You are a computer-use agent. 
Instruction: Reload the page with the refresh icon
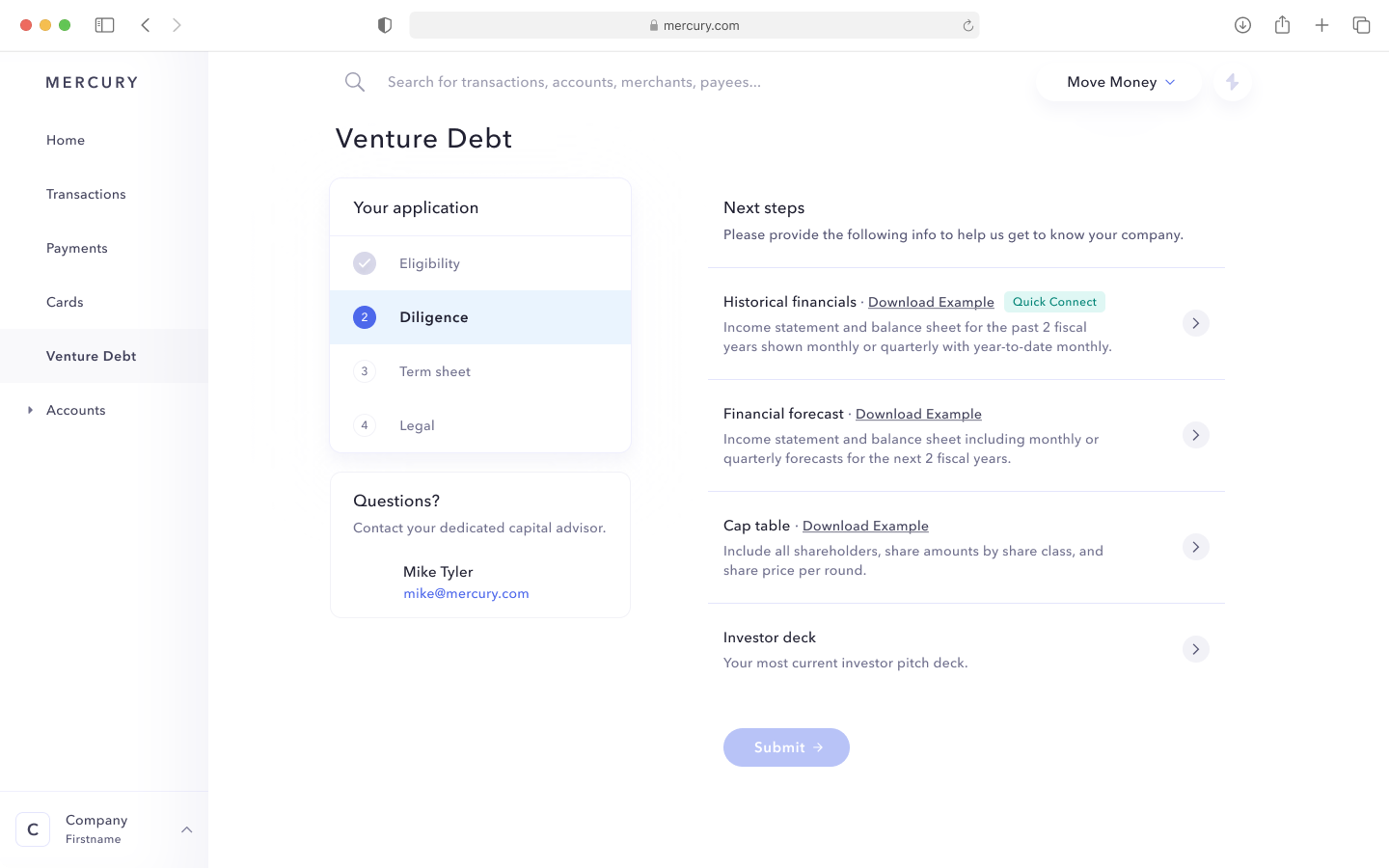coord(967,26)
